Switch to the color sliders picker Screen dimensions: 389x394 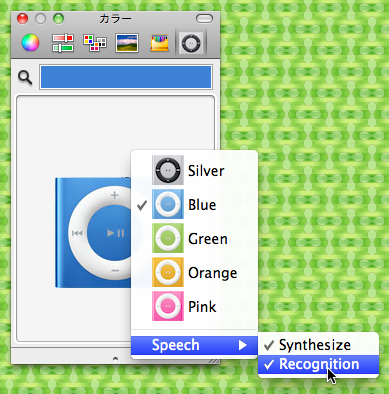tap(63, 43)
